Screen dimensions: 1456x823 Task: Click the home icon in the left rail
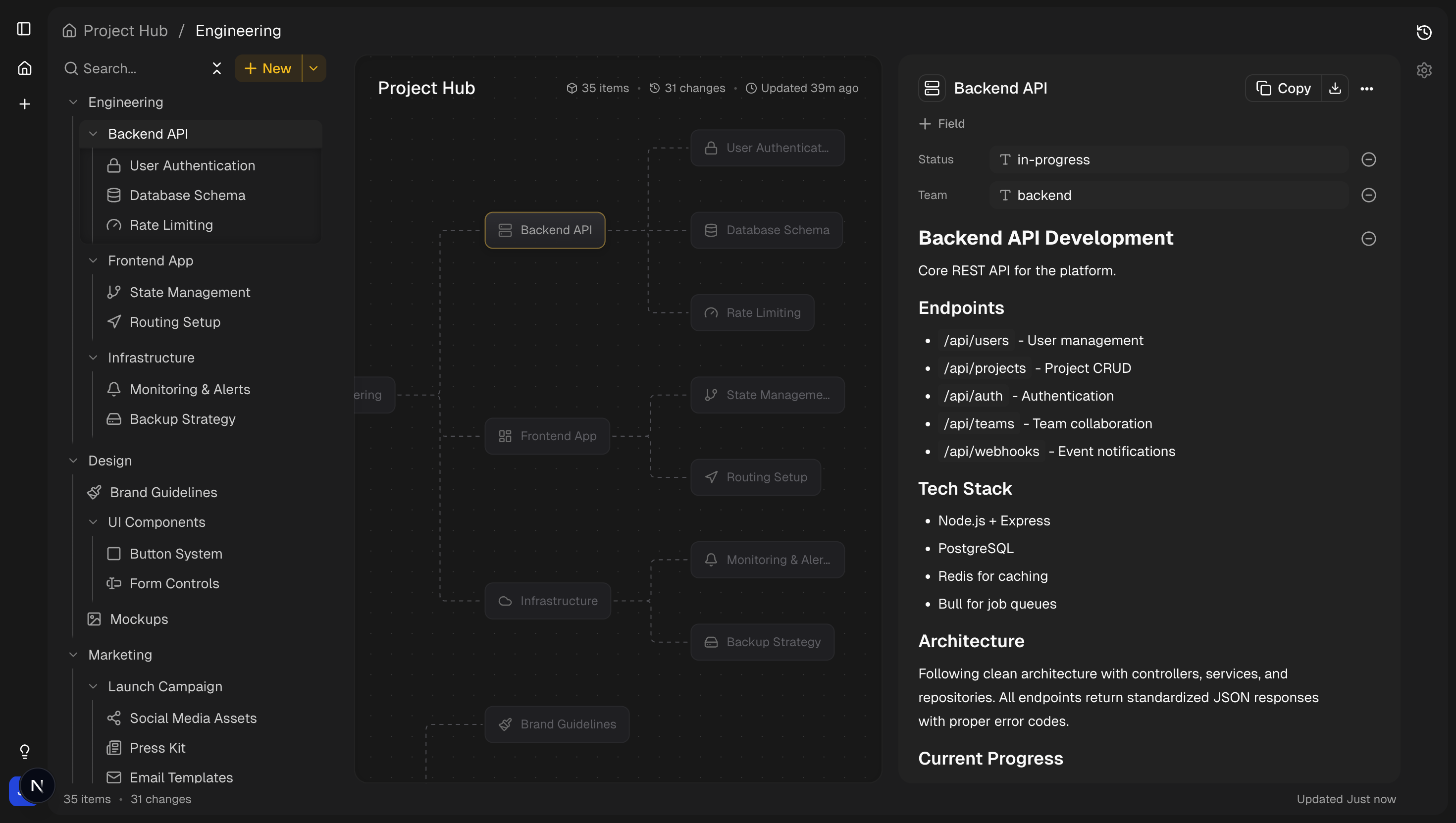(24, 67)
